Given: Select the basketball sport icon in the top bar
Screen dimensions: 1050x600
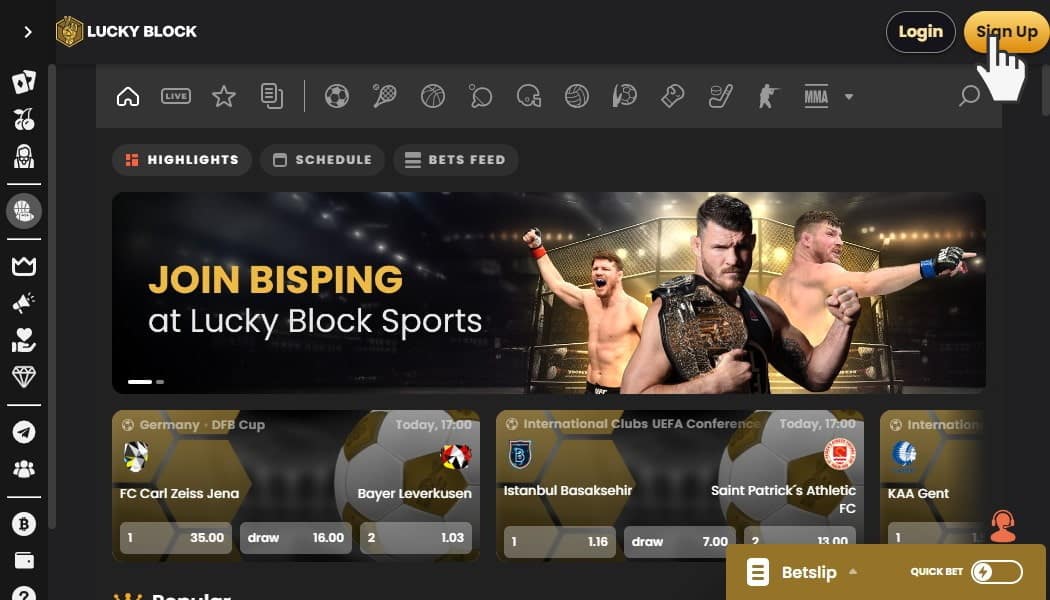Looking at the screenshot, I should [x=433, y=96].
